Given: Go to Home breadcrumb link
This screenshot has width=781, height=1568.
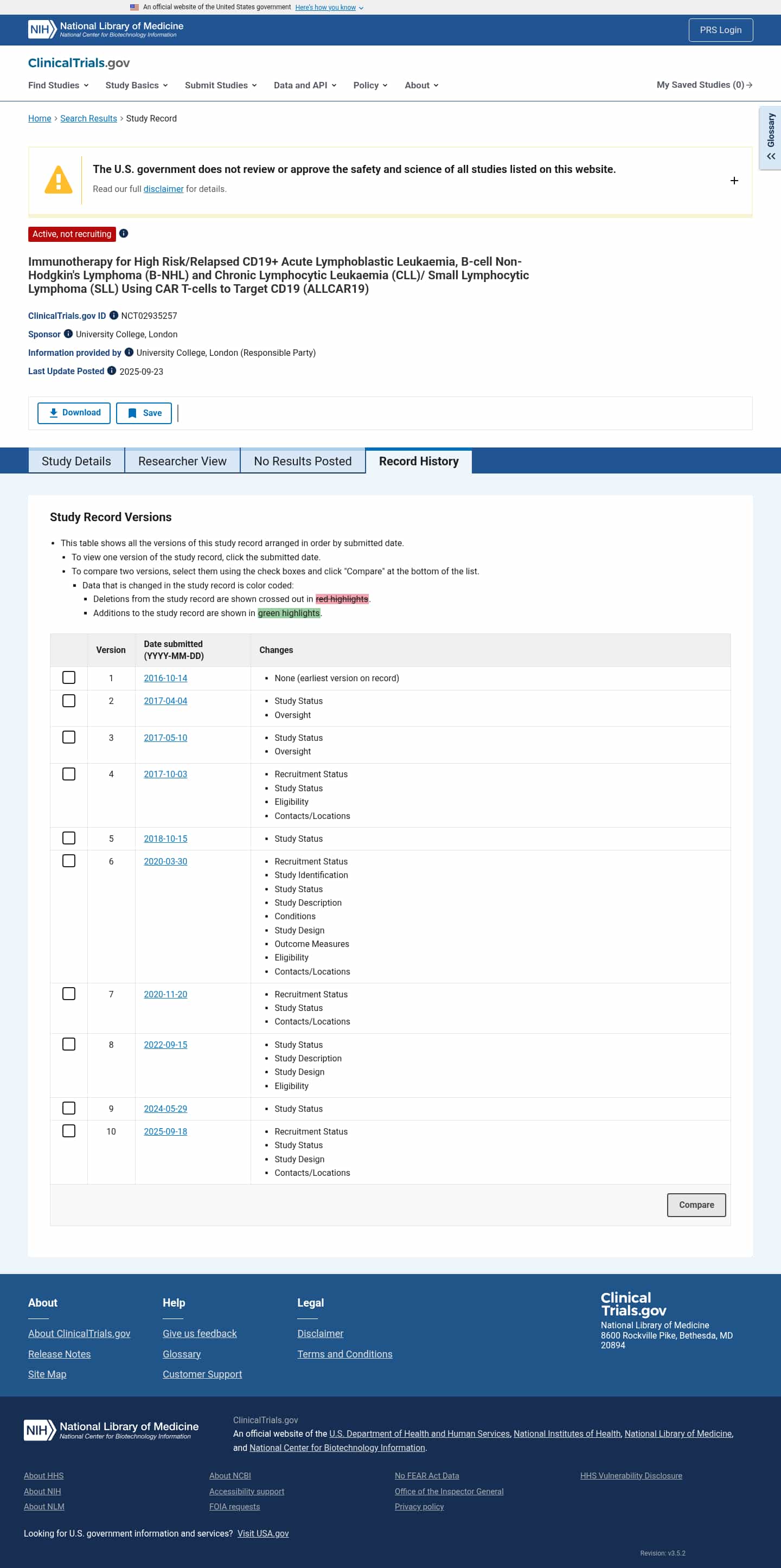Looking at the screenshot, I should pos(40,118).
